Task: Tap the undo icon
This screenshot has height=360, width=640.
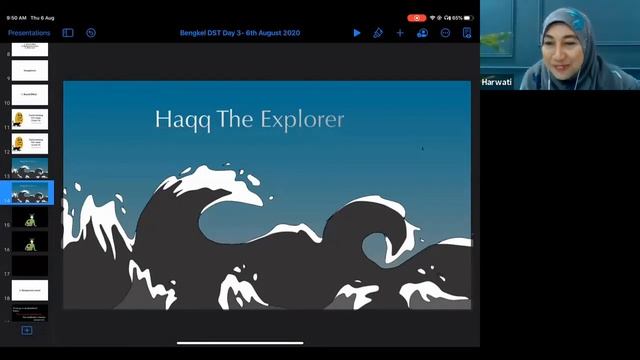Action: [91, 33]
